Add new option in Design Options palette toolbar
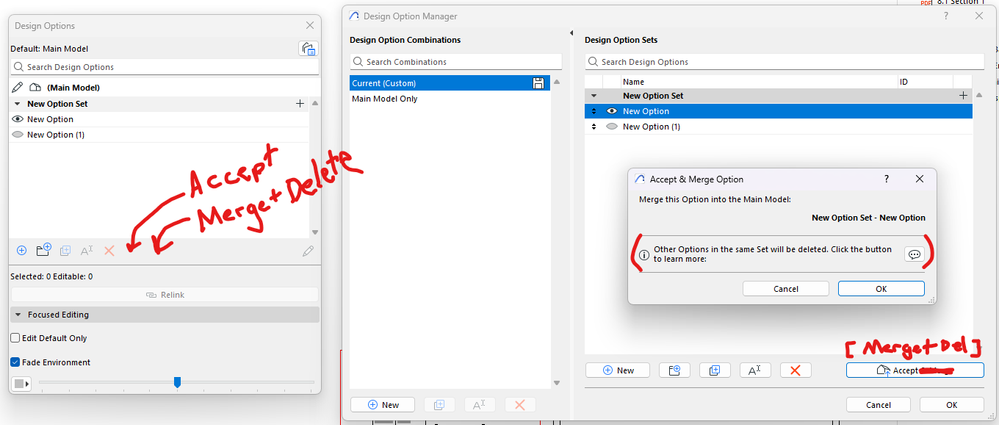This screenshot has width=999, height=425. 22,251
